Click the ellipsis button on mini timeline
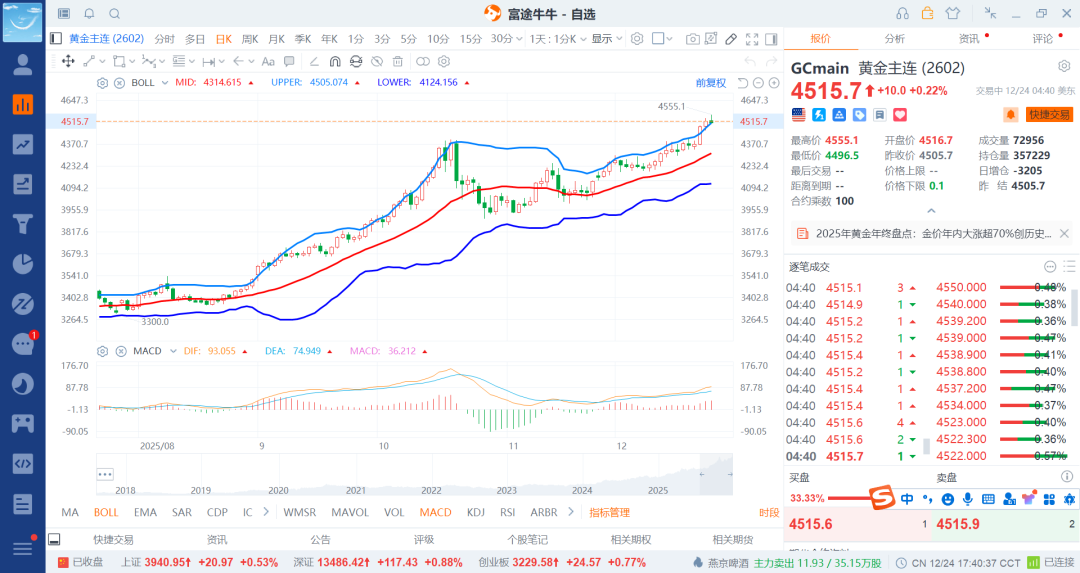This screenshot has width=1080, height=573. pos(105,475)
